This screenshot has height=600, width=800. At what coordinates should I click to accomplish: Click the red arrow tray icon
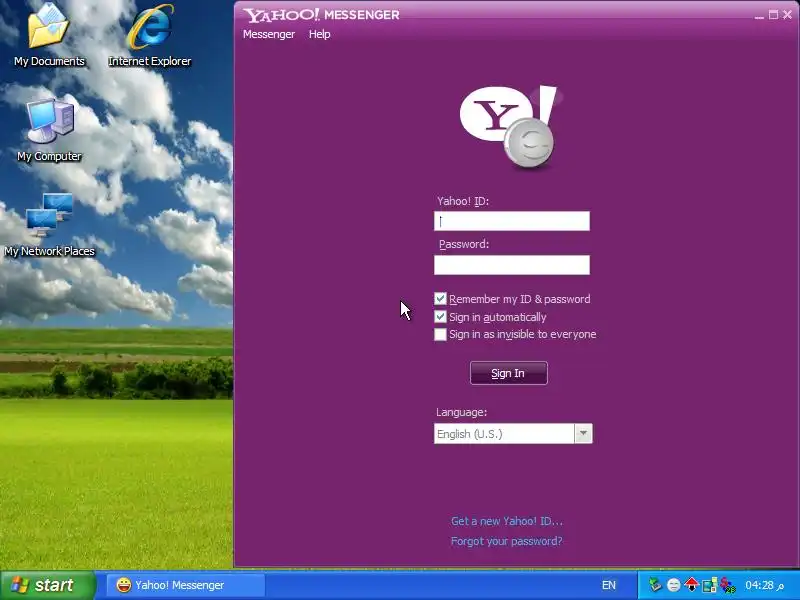[691, 585]
